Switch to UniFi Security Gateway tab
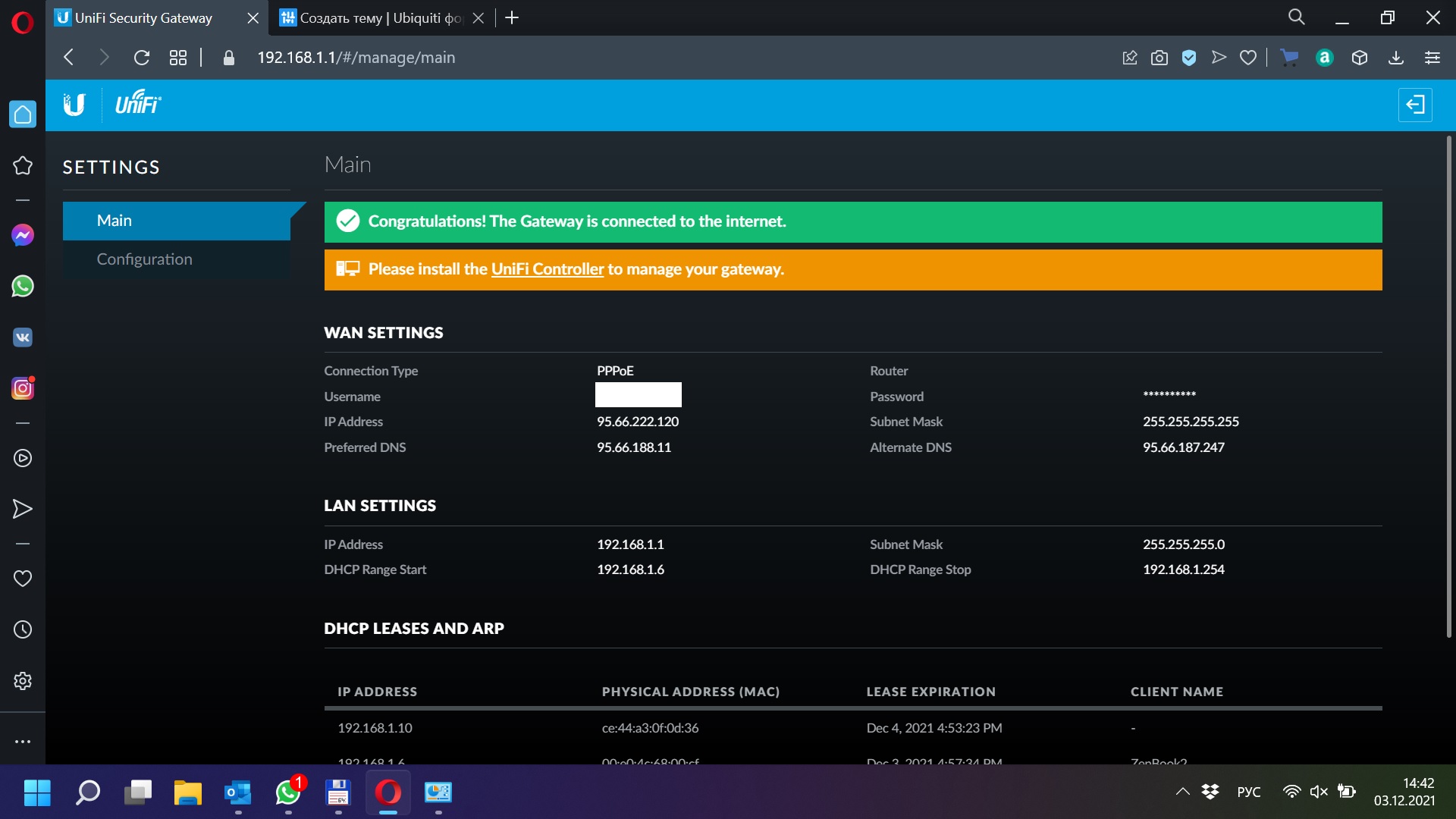 144,18
